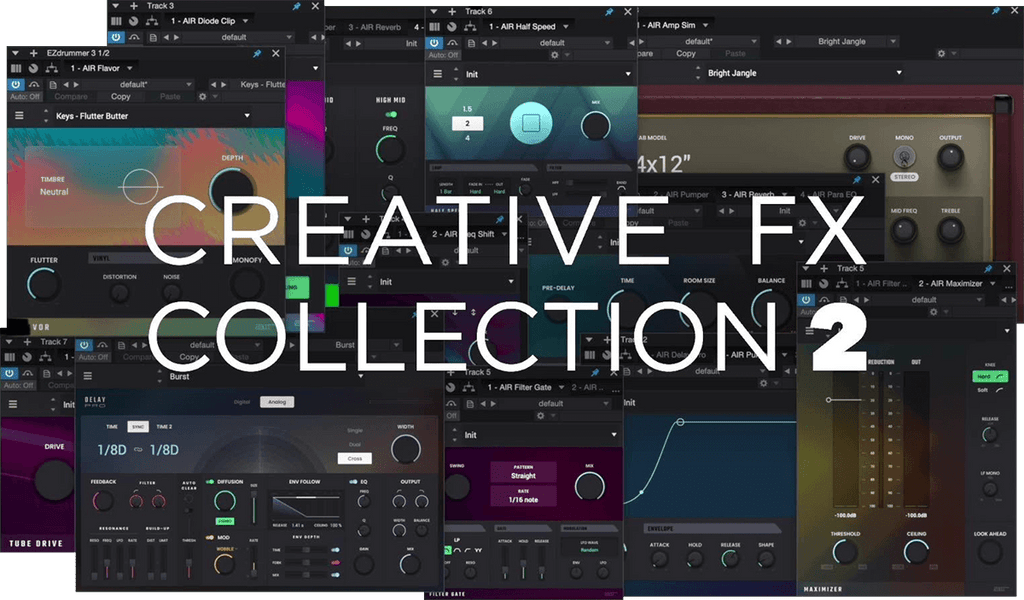Click plus icon in Track 5 Maximizer window
Screen dimensions: 1024x600
click(x=824, y=268)
